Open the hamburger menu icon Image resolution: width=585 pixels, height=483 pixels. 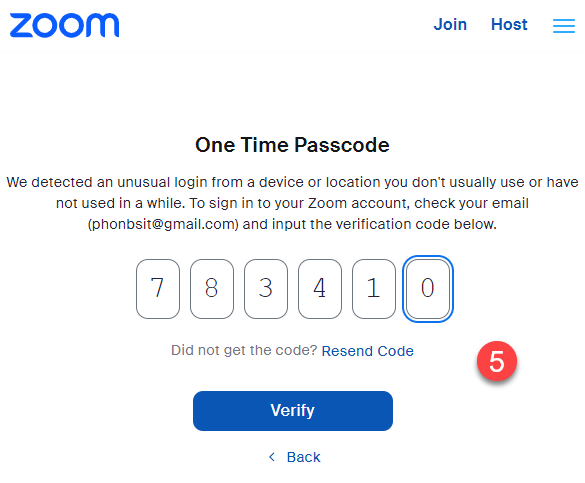coord(564,26)
